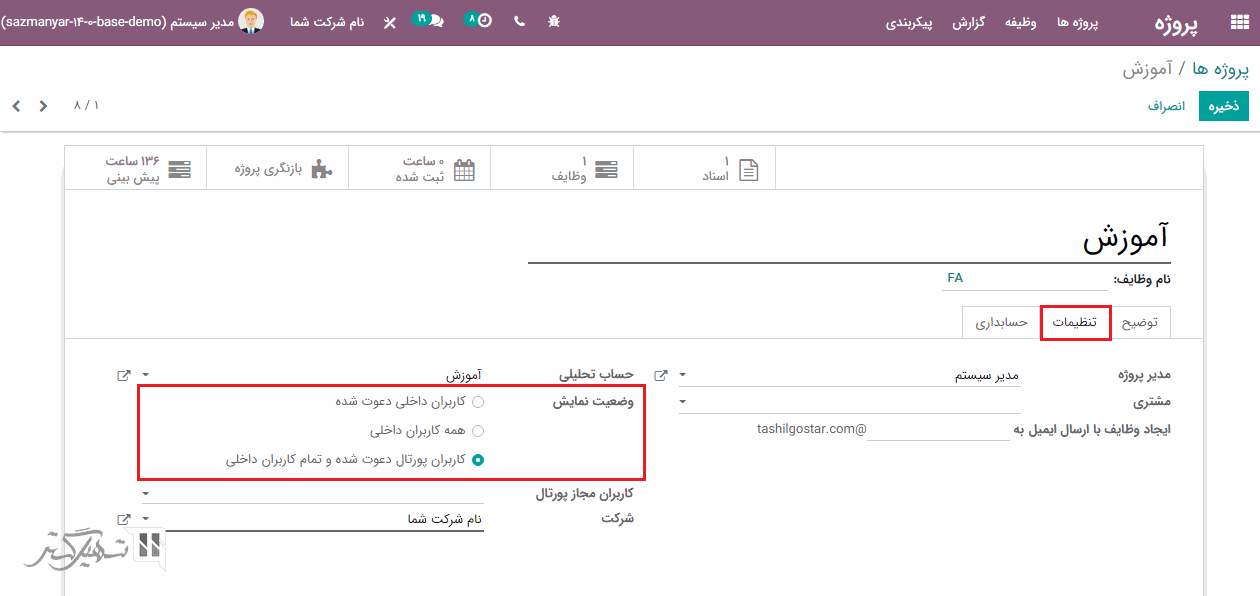
Task: Open external link beside project manager field
Action: pos(660,375)
